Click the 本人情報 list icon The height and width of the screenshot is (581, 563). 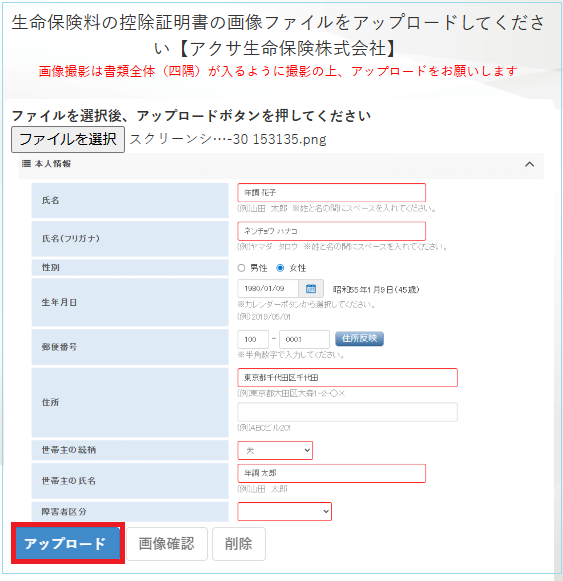[26, 163]
